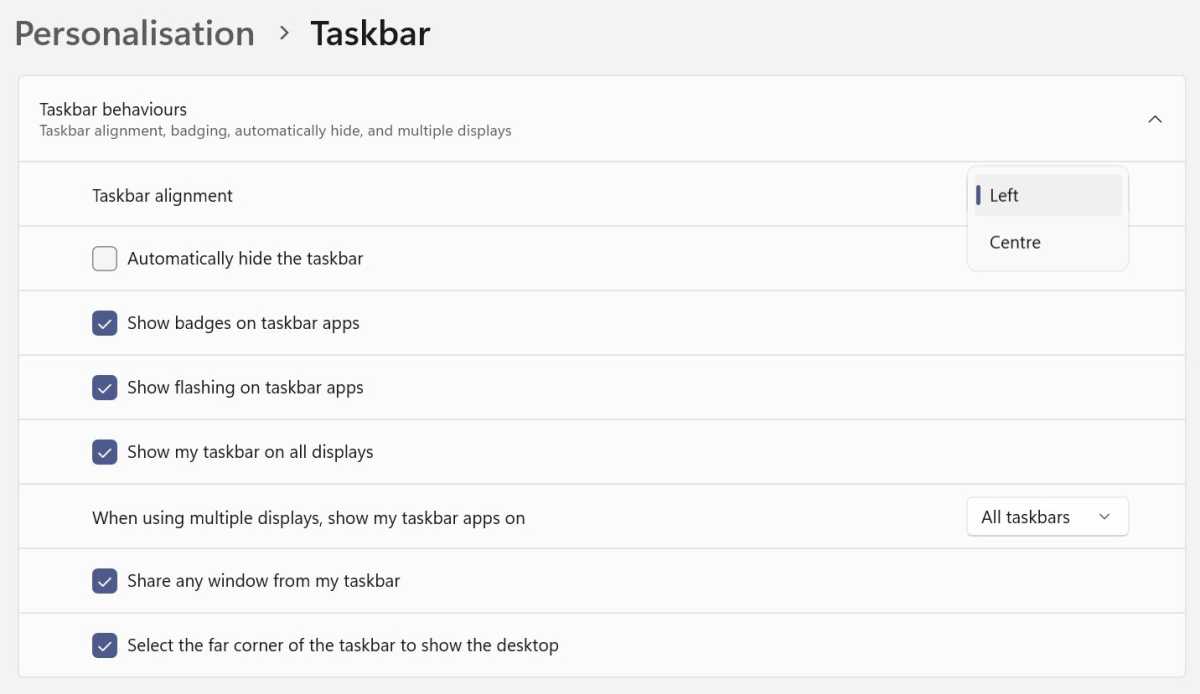Image resolution: width=1200 pixels, height=694 pixels.
Task: Click 'Automatically hide the taskbar' label text
Action: click(245, 259)
